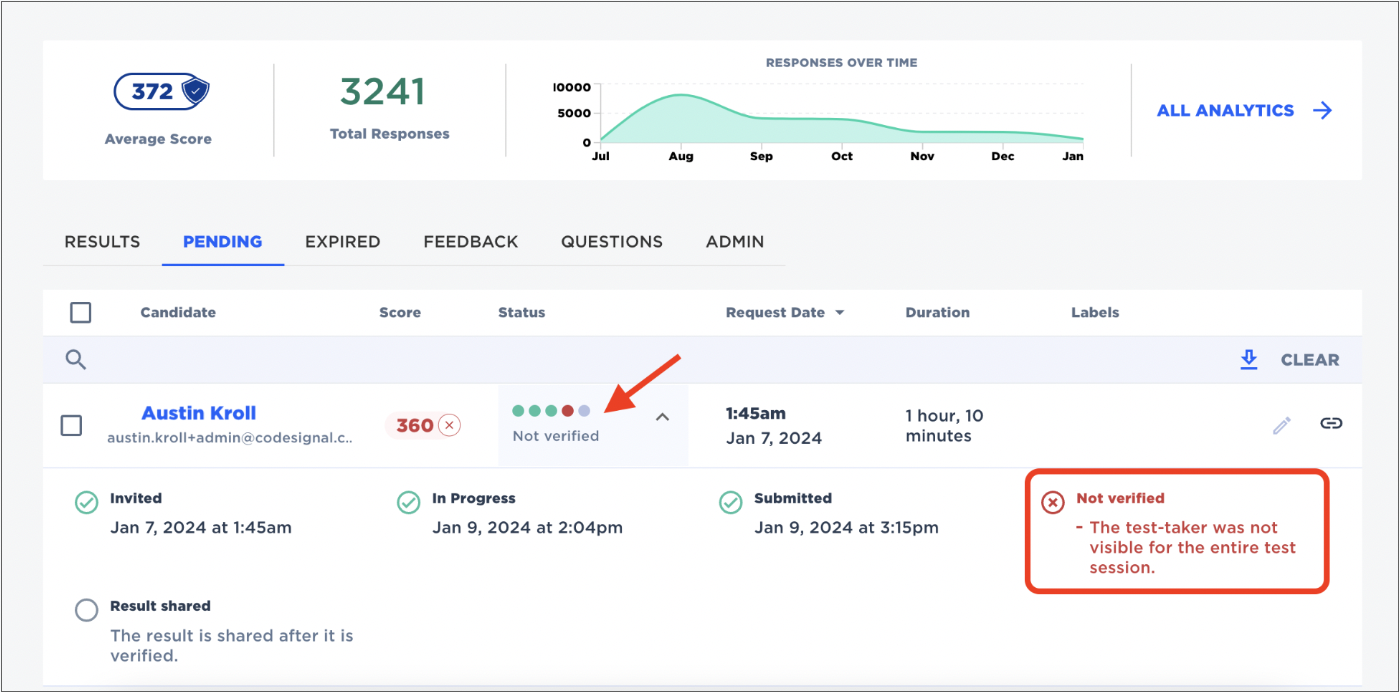Screen dimensions: 1400x692
Task: Click the search magnifier icon
Action: [76, 360]
